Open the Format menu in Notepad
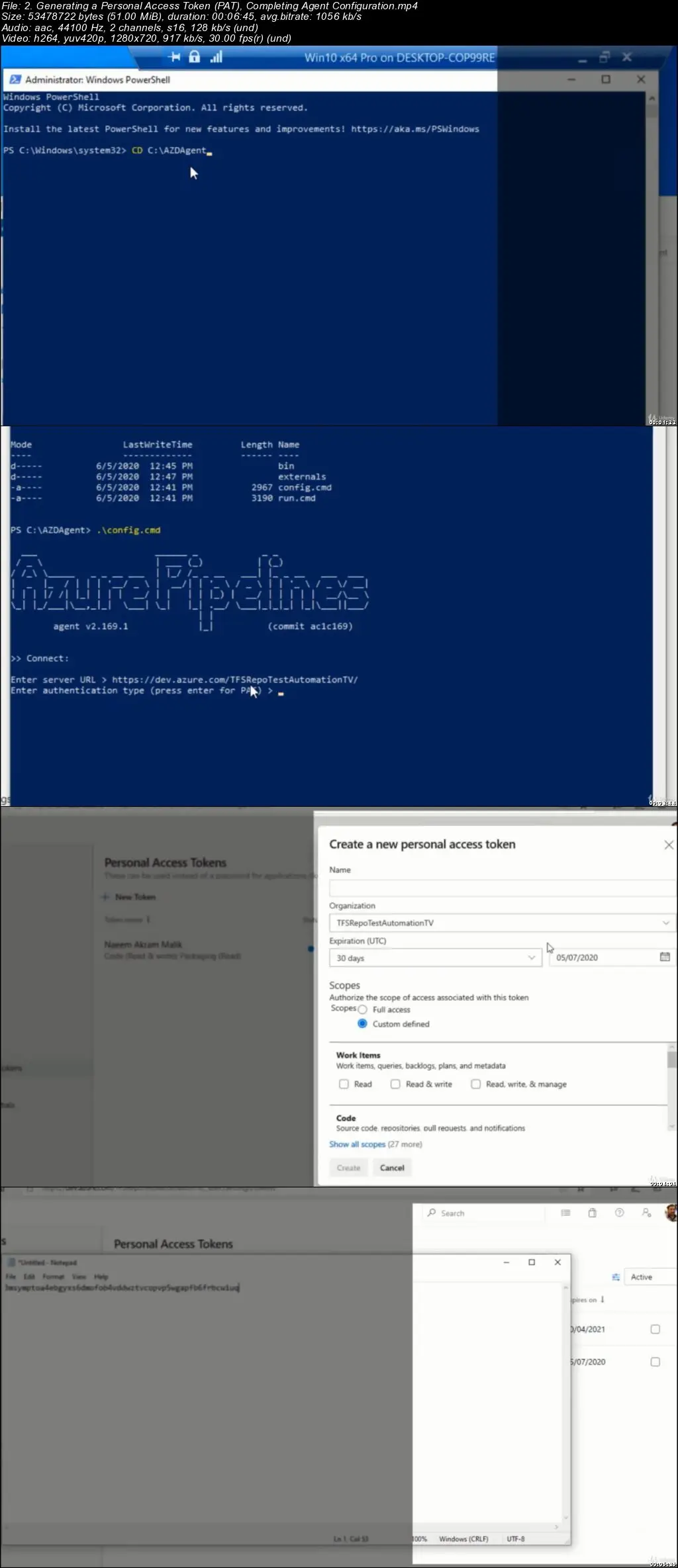The image size is (678, 1568). click(x=53, y=1277)
